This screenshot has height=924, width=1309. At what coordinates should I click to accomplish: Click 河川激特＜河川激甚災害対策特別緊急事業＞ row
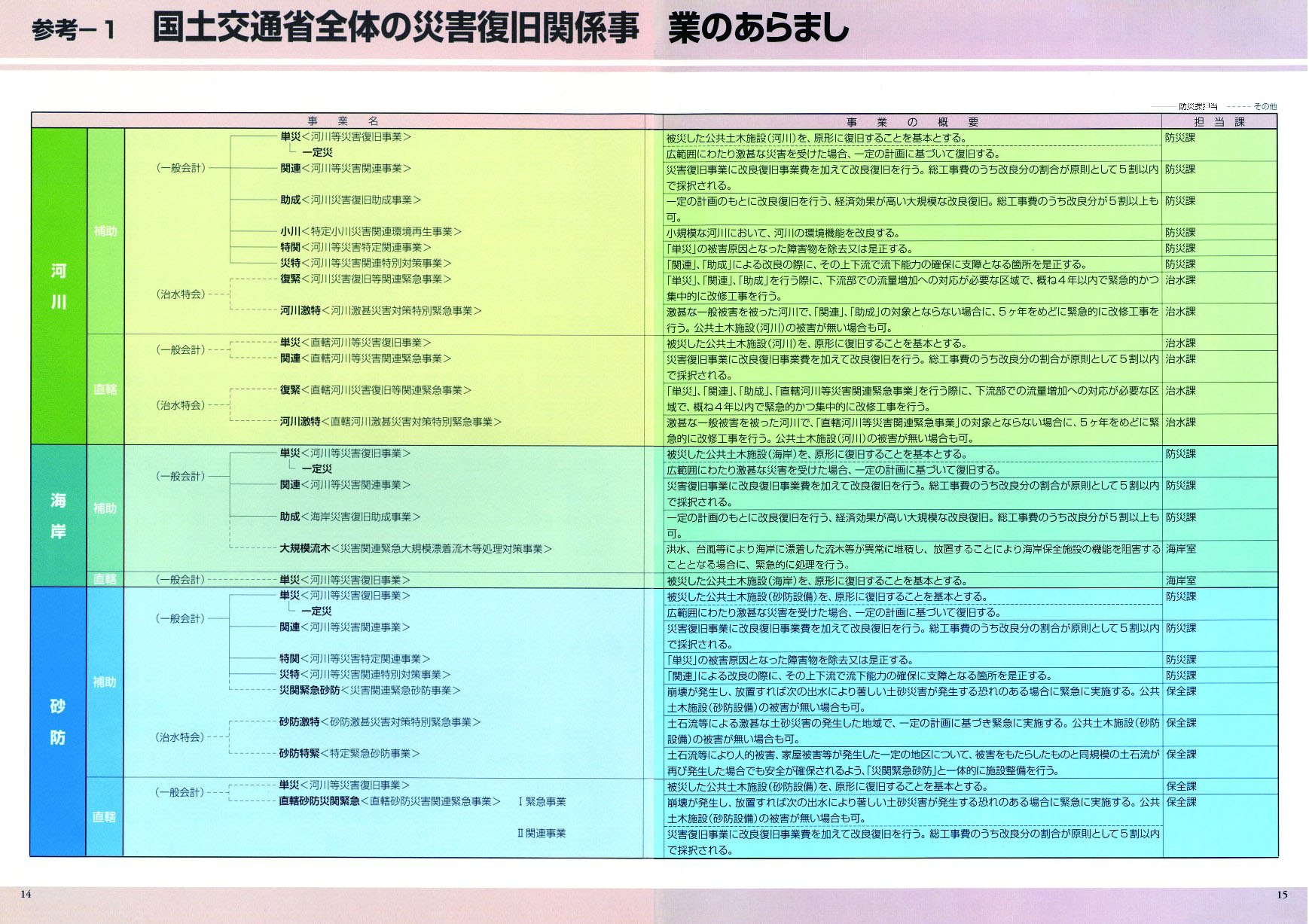click(x=380, y=311)
